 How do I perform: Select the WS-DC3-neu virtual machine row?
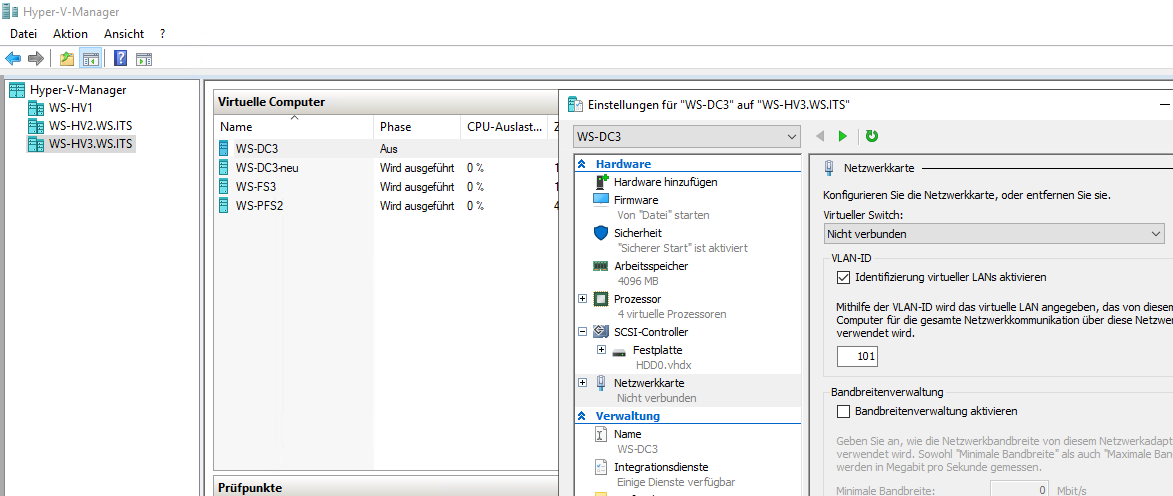coord(385,168)
